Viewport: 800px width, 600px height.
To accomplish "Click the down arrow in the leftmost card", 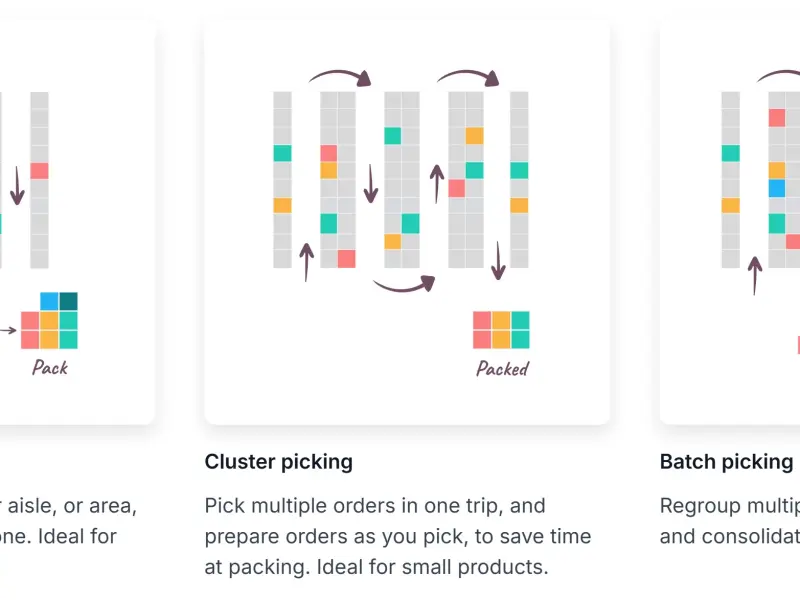I will pyautogui.click(x=17, y=185).
